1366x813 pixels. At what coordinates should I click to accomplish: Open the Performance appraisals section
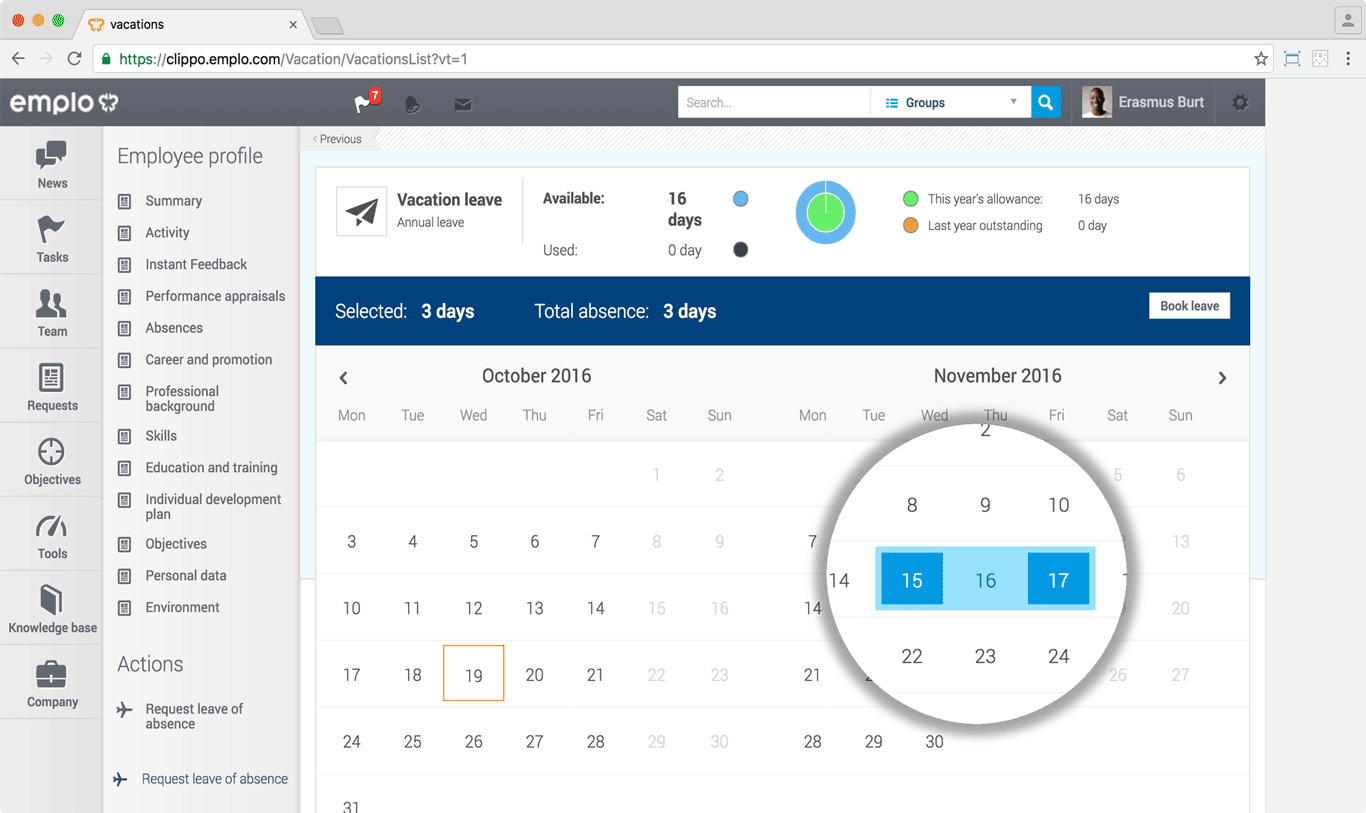coord(214,295)
